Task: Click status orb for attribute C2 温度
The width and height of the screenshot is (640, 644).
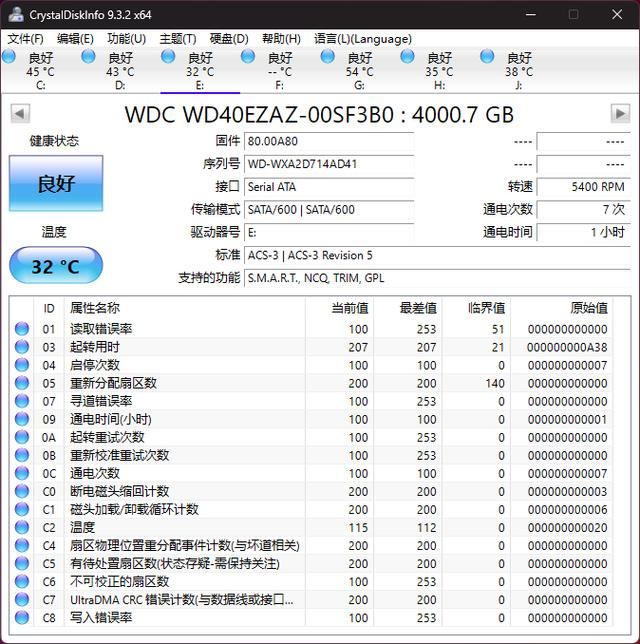Action: [22, 527]
